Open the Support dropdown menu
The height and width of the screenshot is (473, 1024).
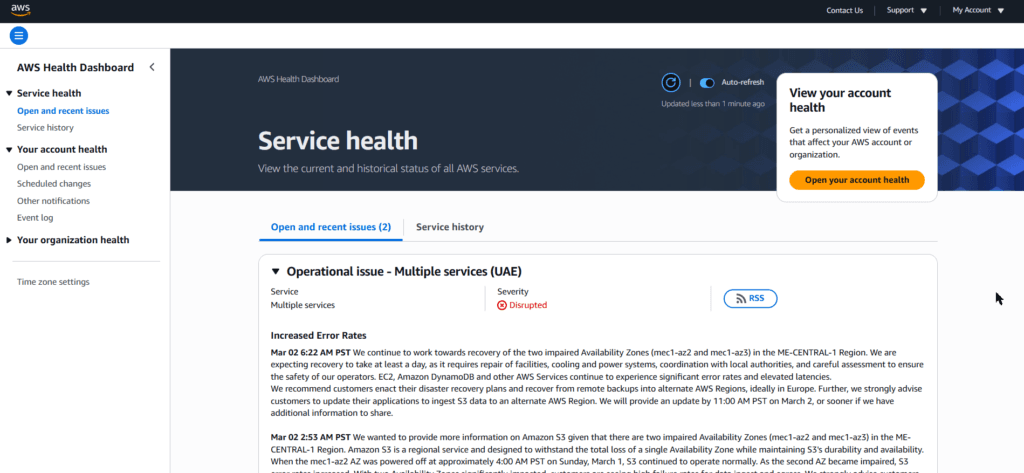click(x=906, y=10)
